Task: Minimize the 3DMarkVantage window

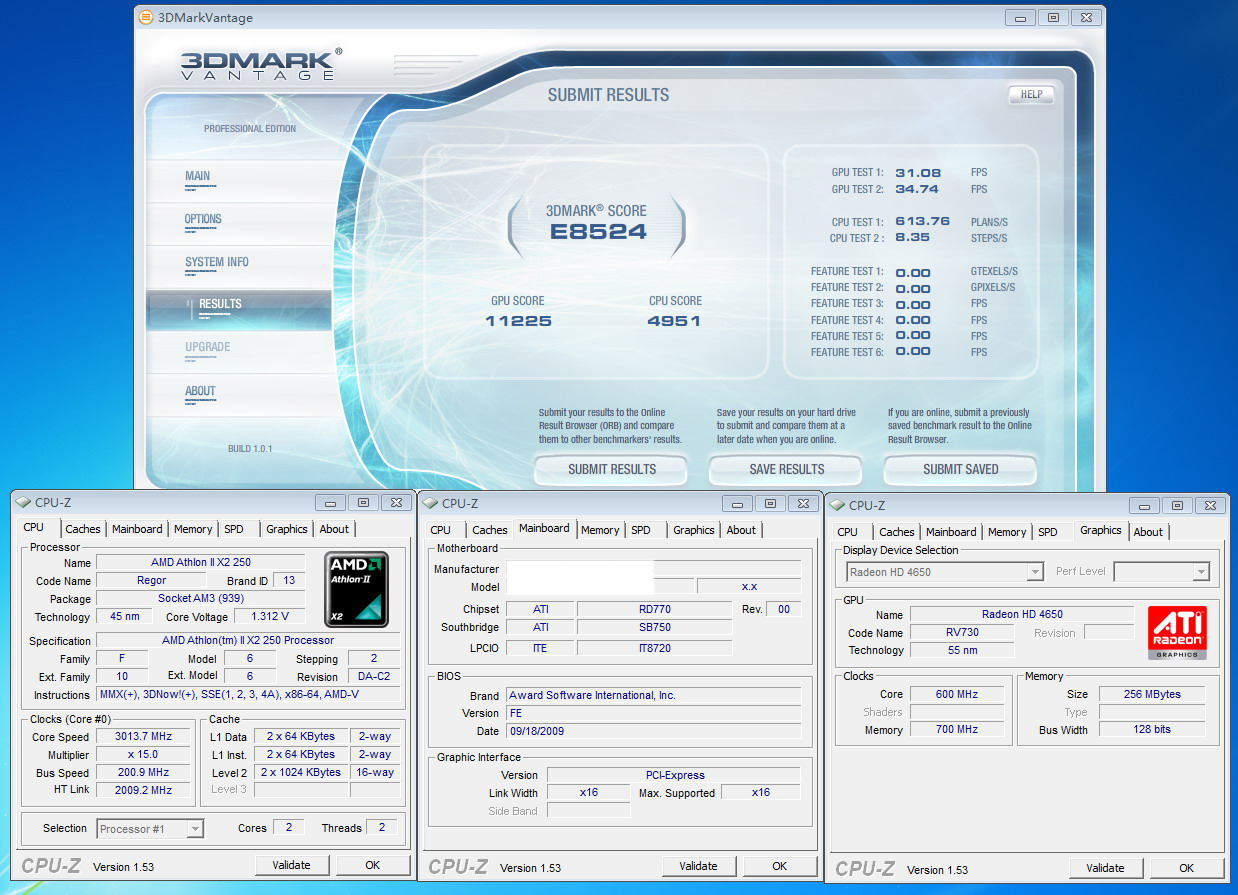Action: (x=1022, y=17)
